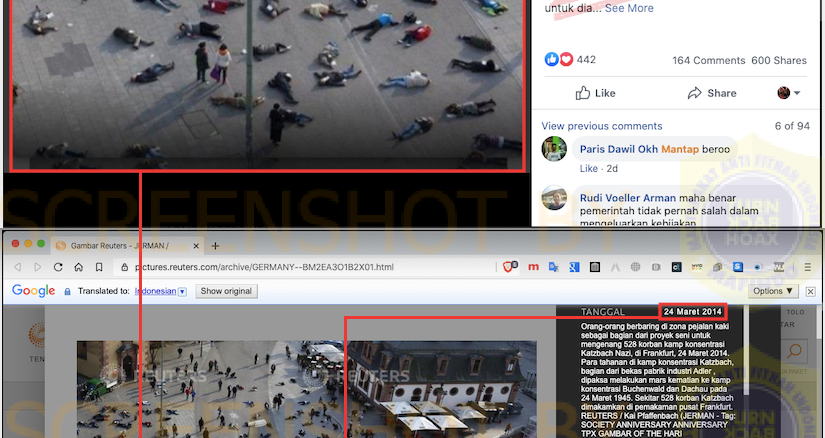Click the 'W' extension icon before the menu

coord(779,267)
